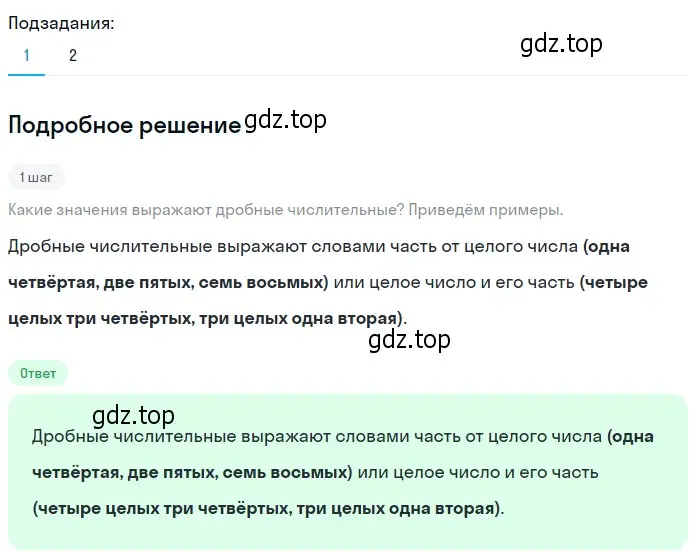Image resolution: width=700 pixels, height=552 pixels.
Task: Click the 'Подробное решение' heading
Action: coord(125,125)
